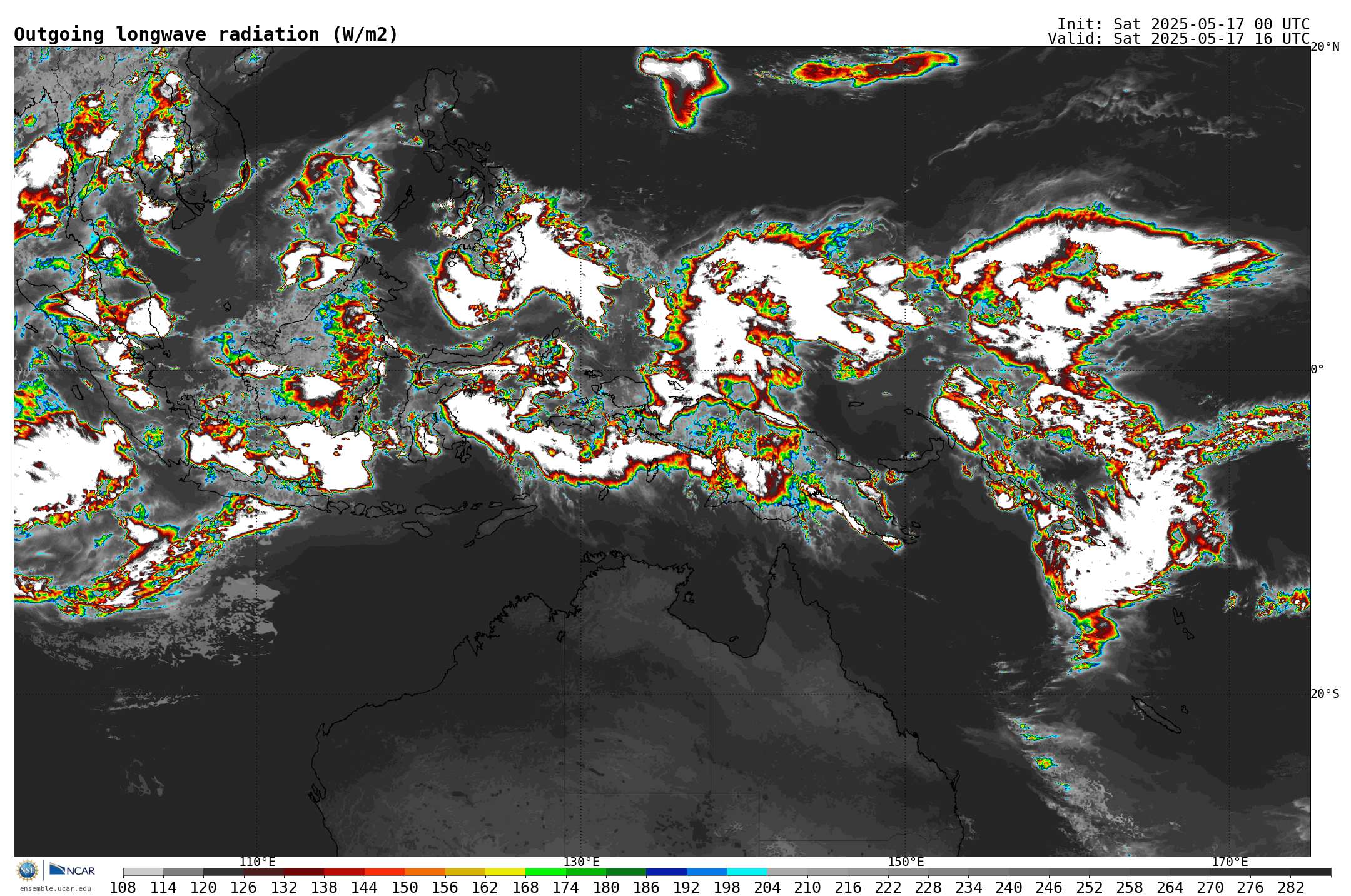1351x896 pixels.
Task: Pick the red swatch between 138 and 144
Action: pos(344,872)
